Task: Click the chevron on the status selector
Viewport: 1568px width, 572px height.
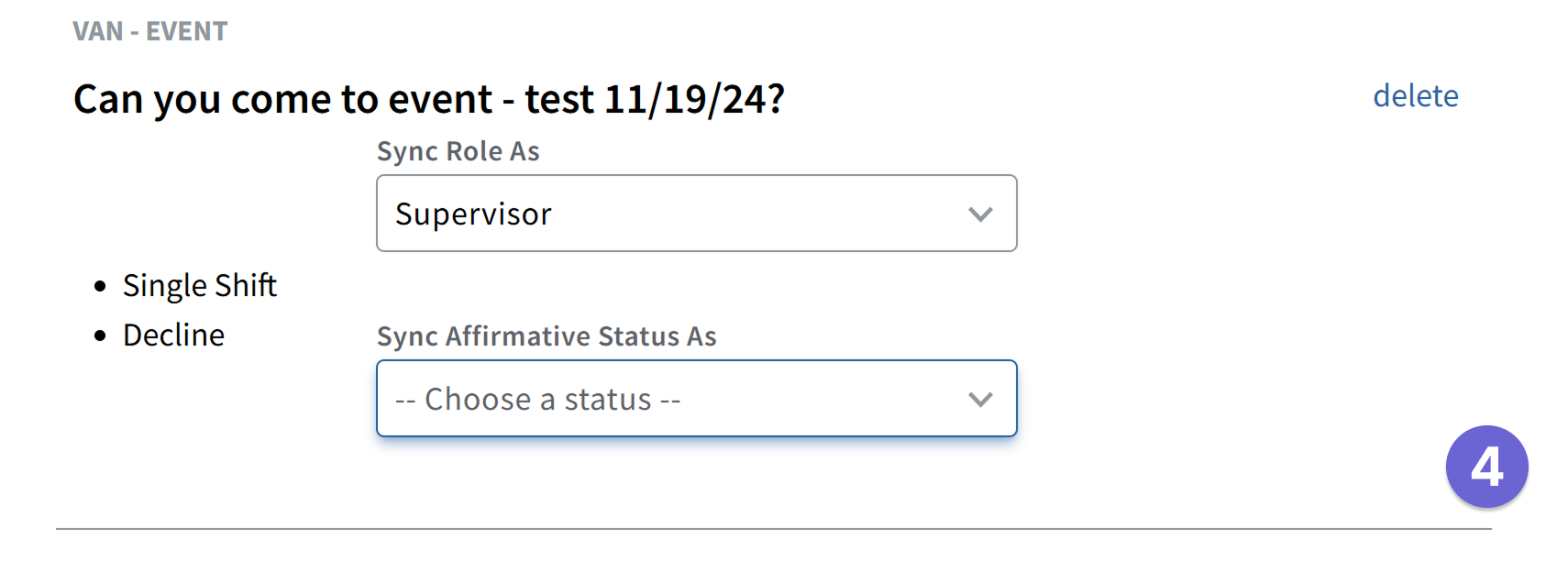Action: tap(980, 399)
